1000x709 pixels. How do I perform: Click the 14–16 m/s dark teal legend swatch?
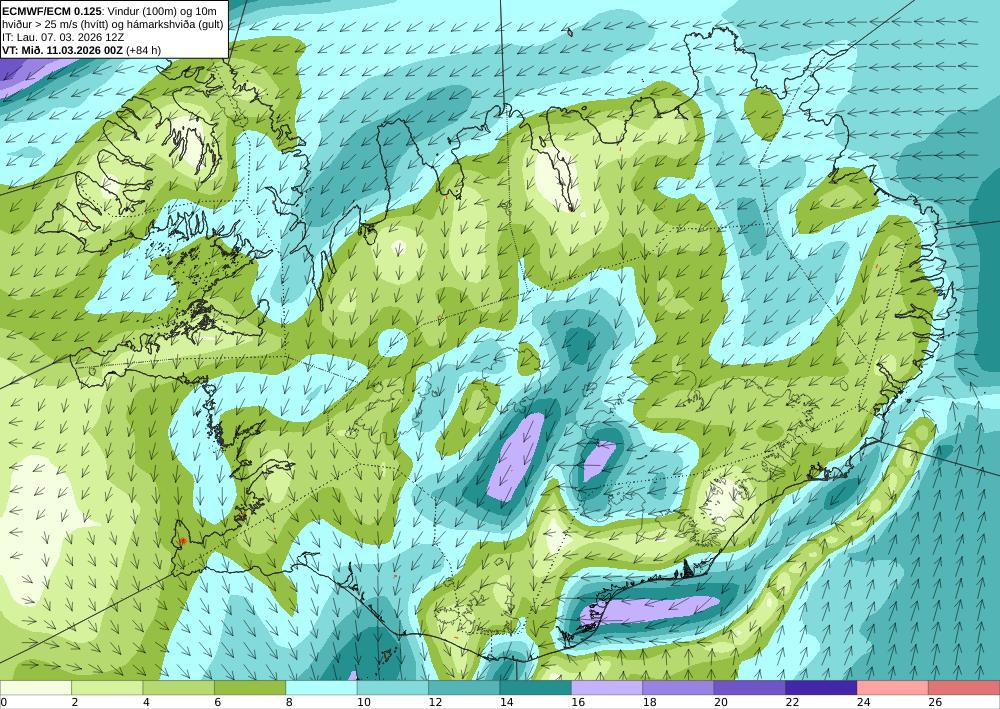tap(536, 688)
